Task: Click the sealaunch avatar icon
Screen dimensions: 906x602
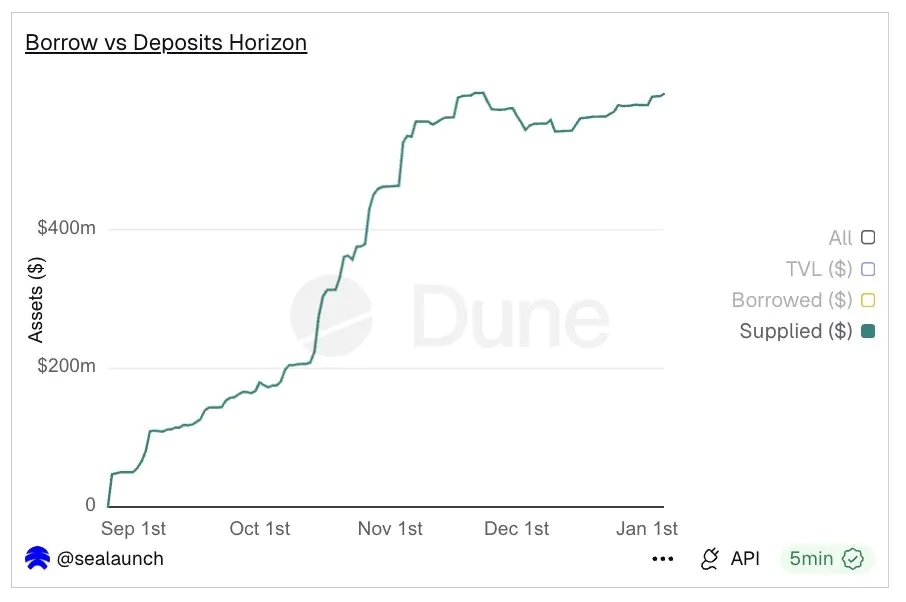Action: 37,558
